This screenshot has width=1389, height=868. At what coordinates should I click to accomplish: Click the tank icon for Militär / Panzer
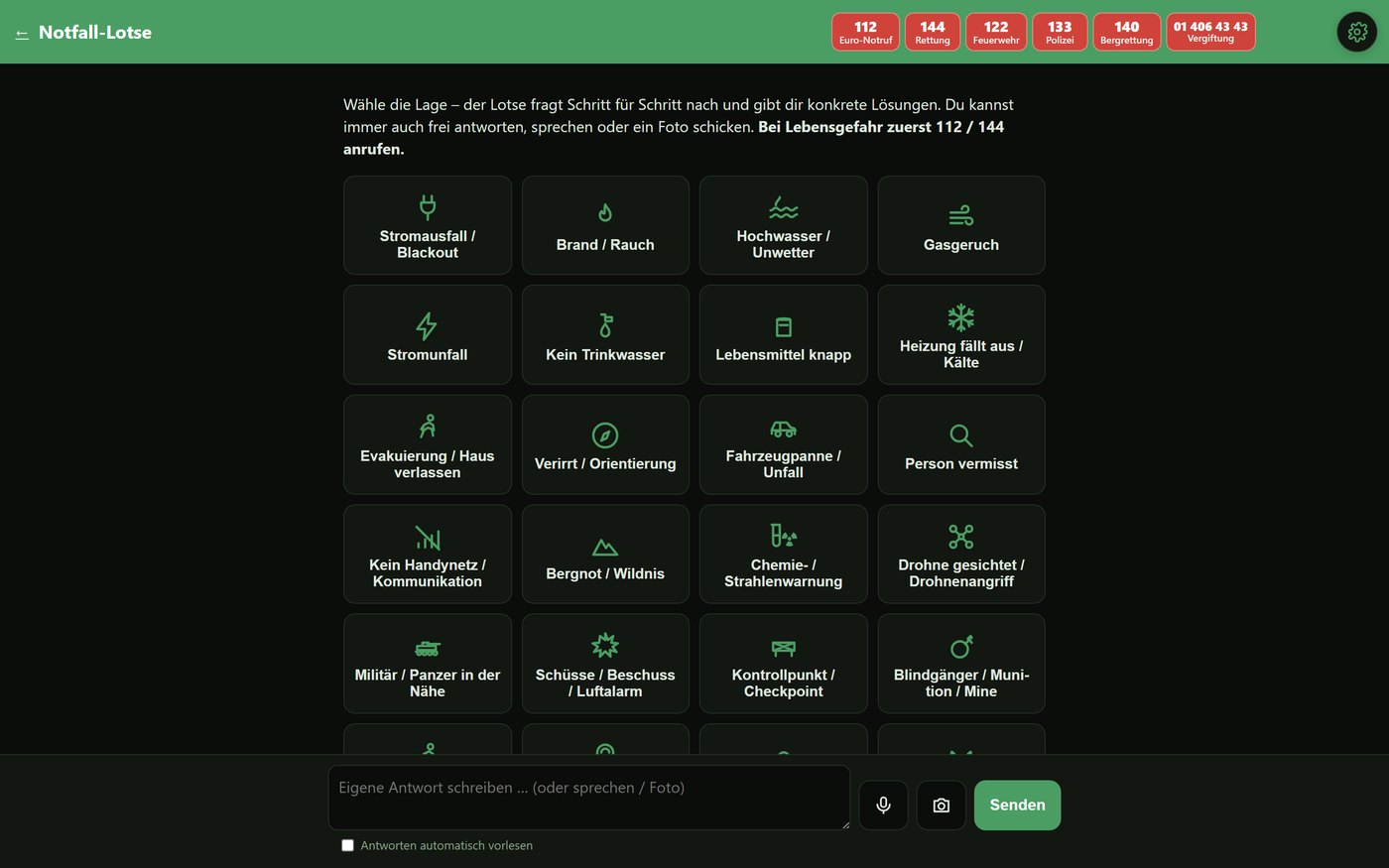point(428,648)
